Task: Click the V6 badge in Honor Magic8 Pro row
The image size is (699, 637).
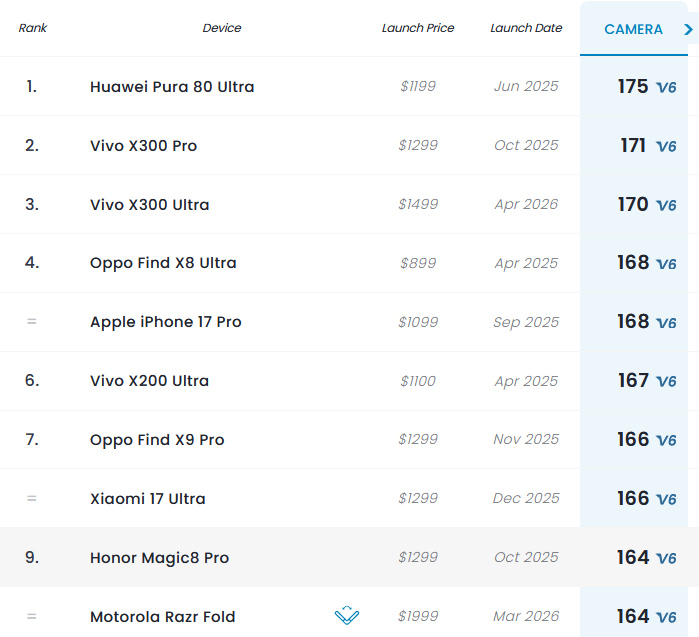Action: coord(666,558)
